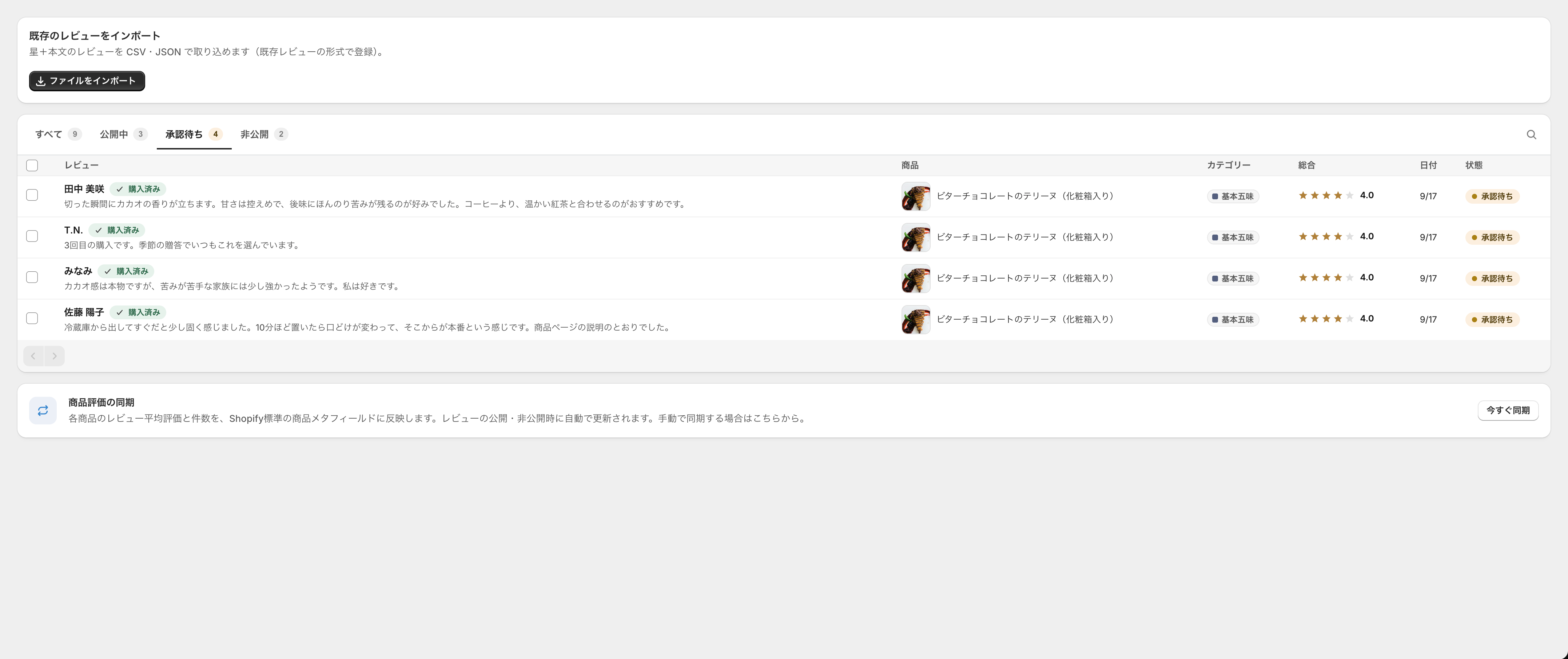Click 基本五味 category tag in 田中 美咲 row
The width and height of the screenshot is (1568, 659).
(x=1233, y=196)
